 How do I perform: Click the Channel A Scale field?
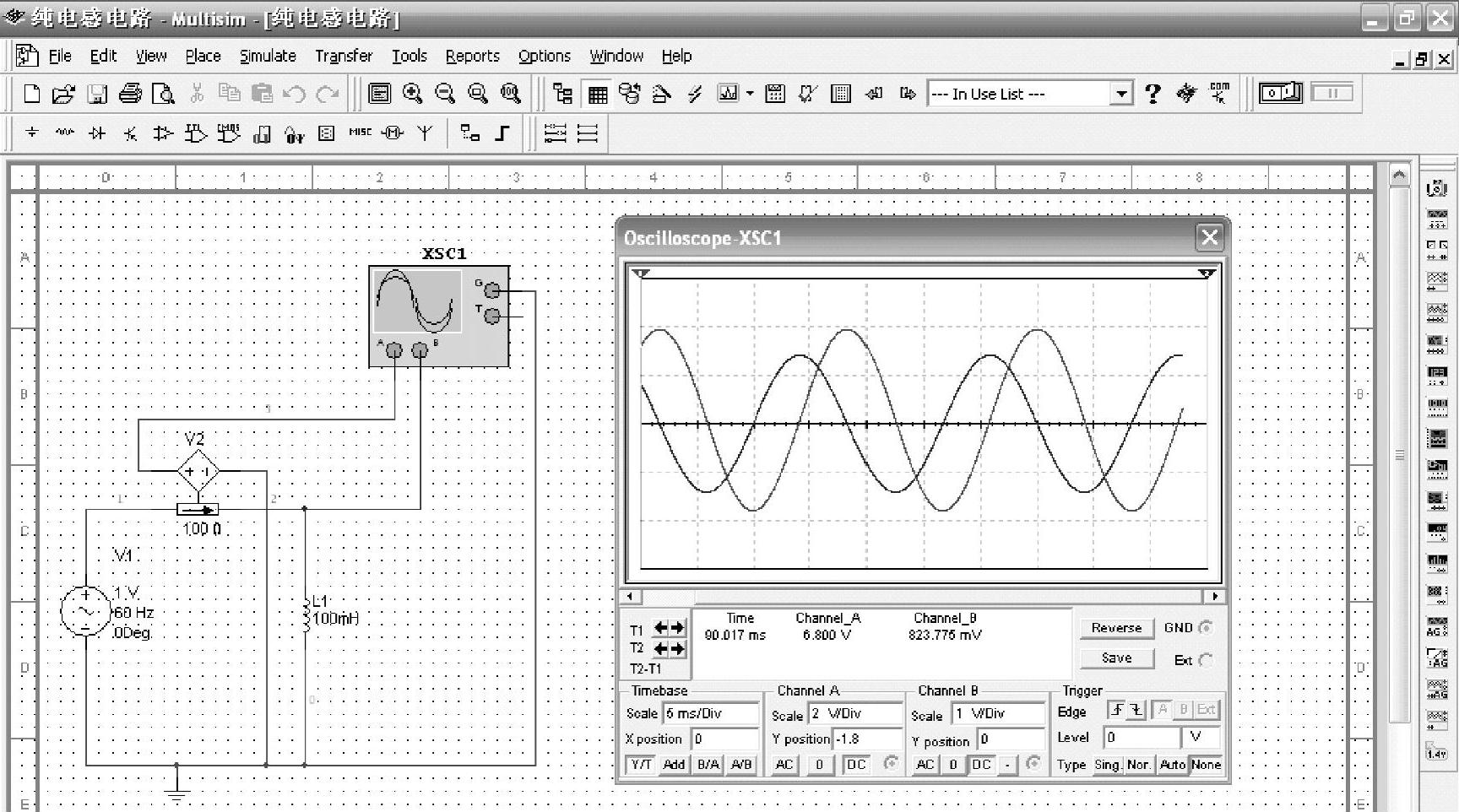(x=854, y=714)
